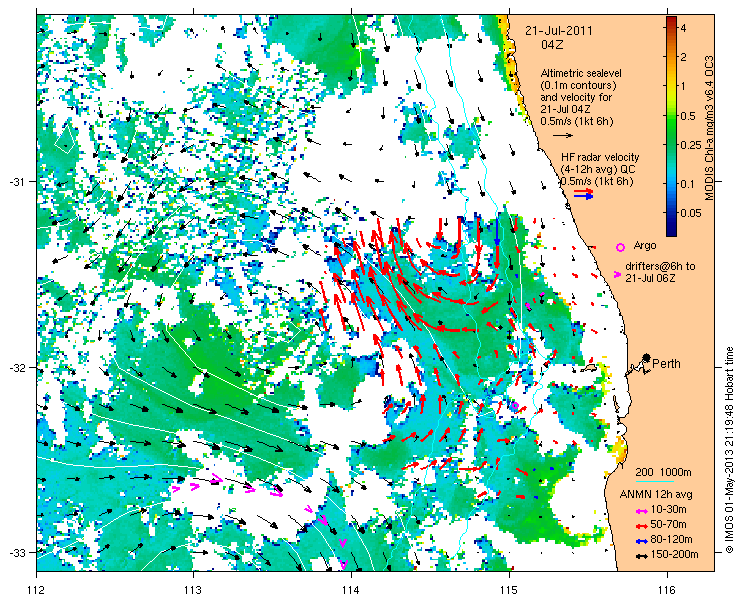
Task: Click the '0.5m/s (1kt 6h)' altimetric scale text
Action: pyautogui.click(x=577, y=121)
